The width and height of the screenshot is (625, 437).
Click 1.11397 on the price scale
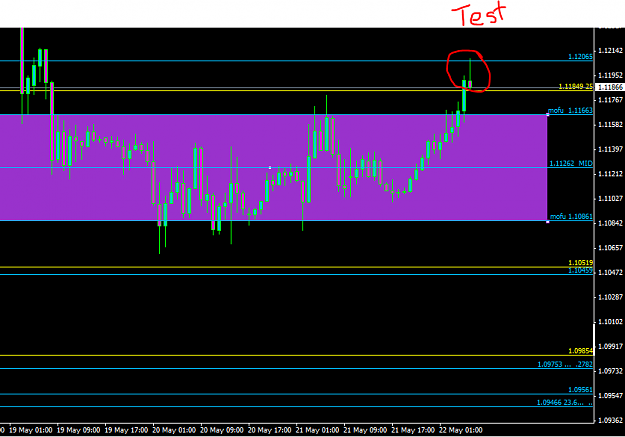pos(610,150)
